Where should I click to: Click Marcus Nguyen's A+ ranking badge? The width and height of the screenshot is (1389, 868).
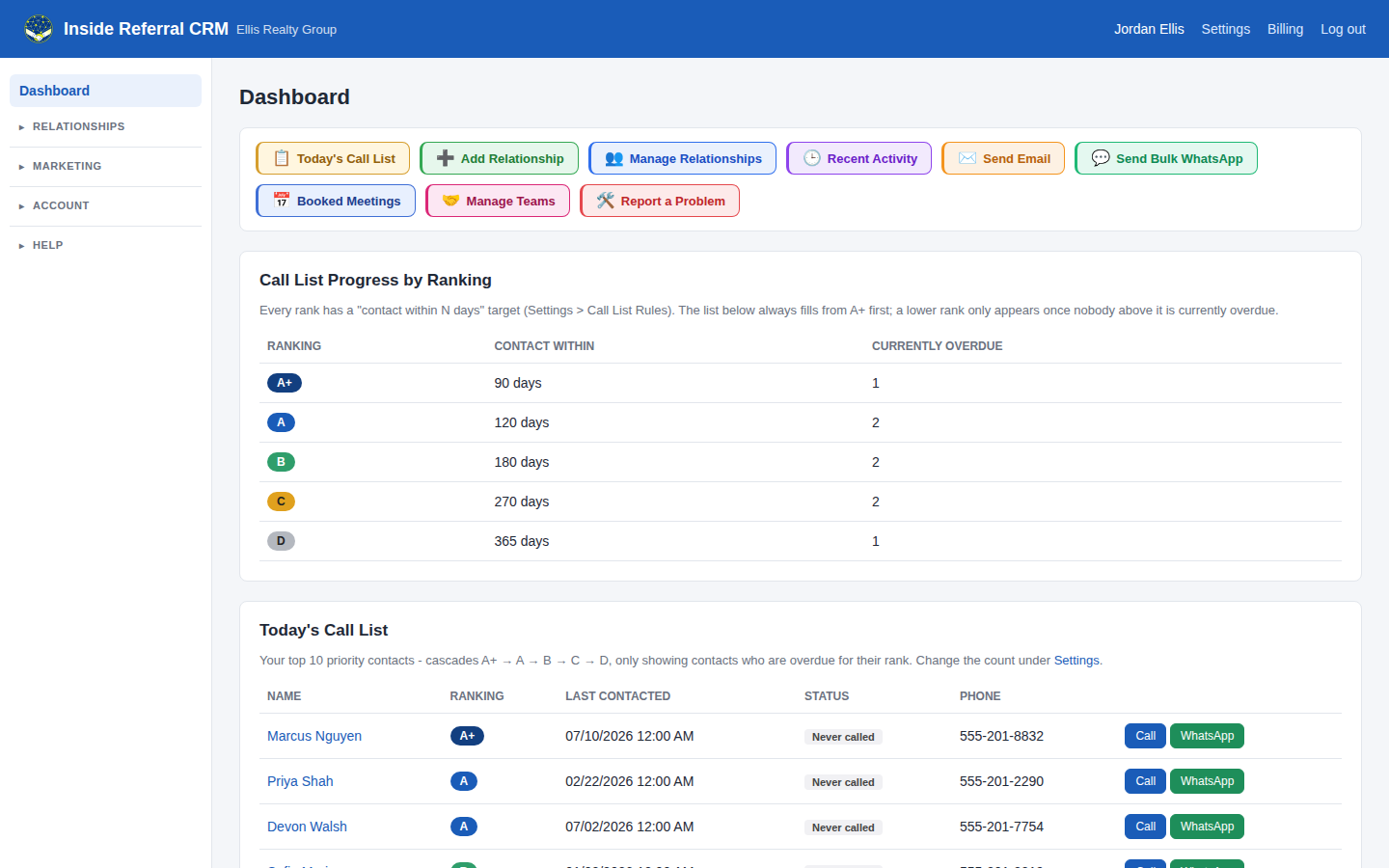[467, 736]
